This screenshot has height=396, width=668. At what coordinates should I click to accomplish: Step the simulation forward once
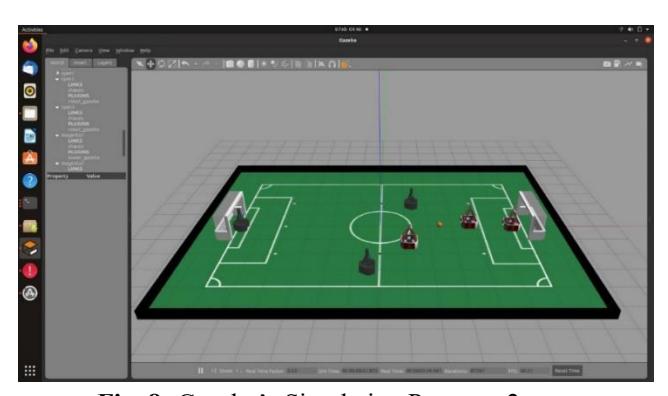pyautogui.click(x=213, y=371)
